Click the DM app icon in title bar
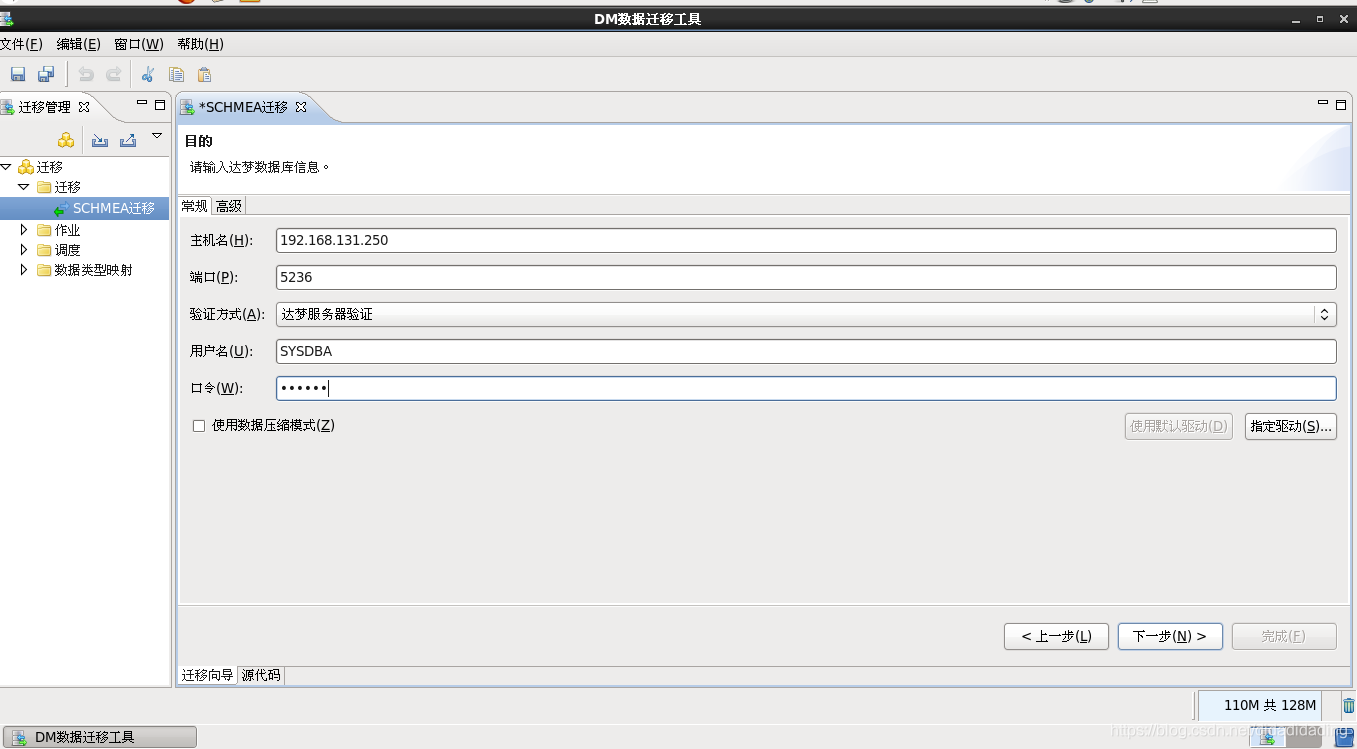Screen dimensions: 1357x749 pyautogui.click(x=7, y=19)
